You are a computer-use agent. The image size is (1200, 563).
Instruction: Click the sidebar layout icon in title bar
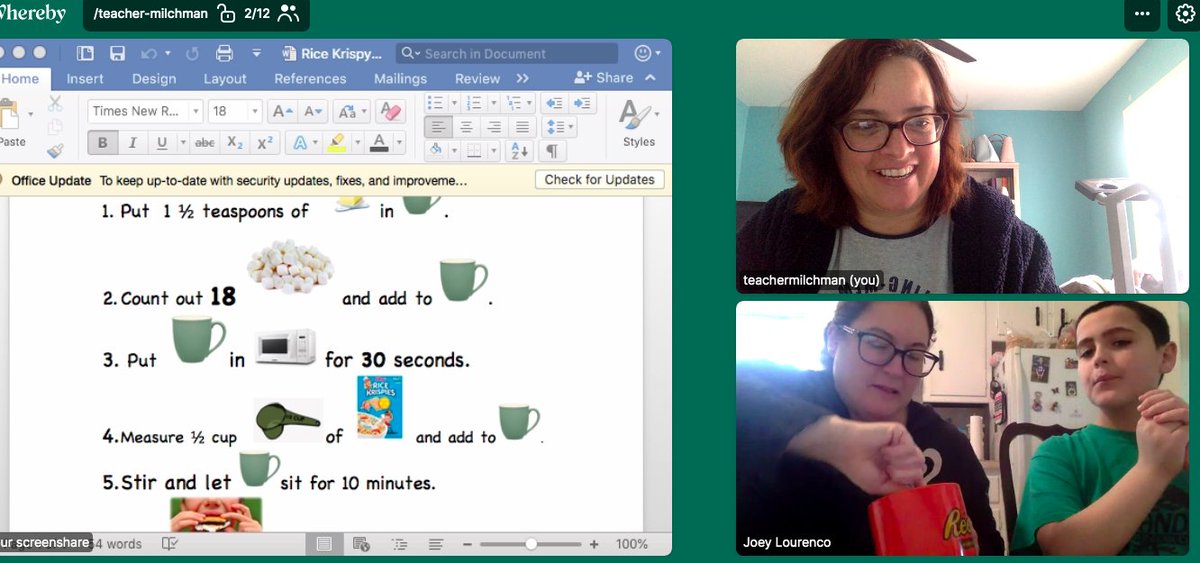click(x=83, y=53)
